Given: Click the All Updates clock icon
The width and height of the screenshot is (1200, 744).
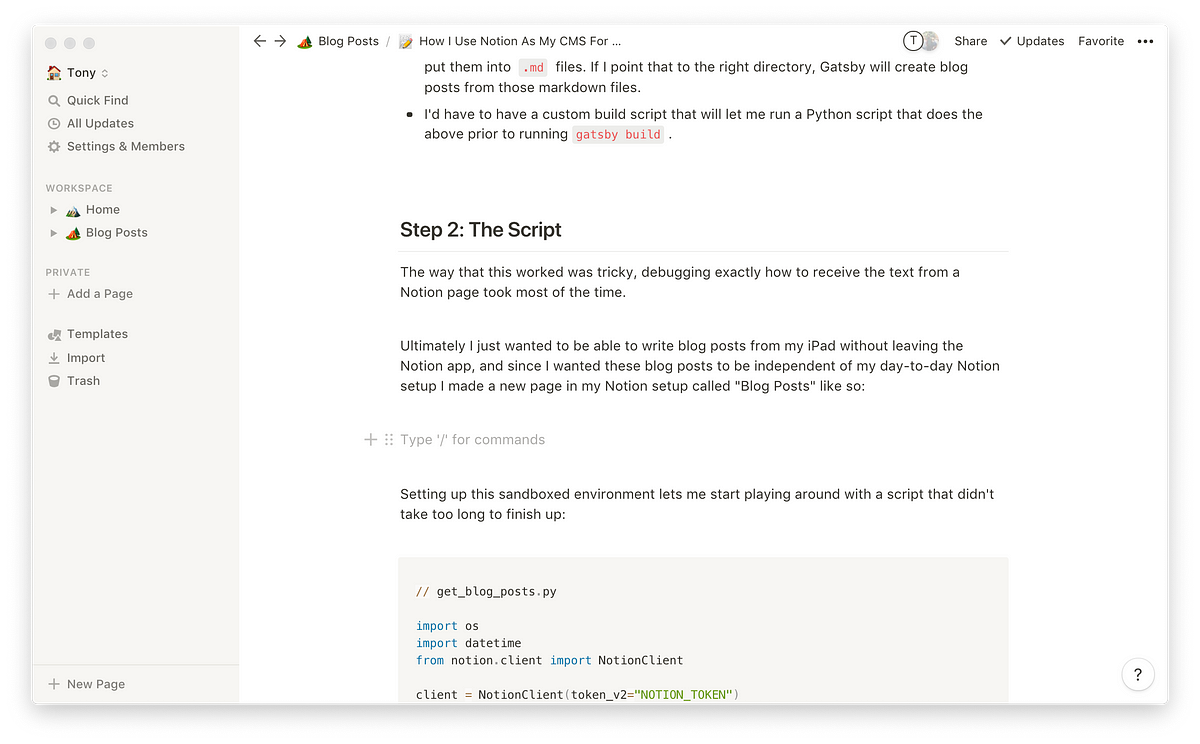Looking at the screenshot, I should click(54, 123).
